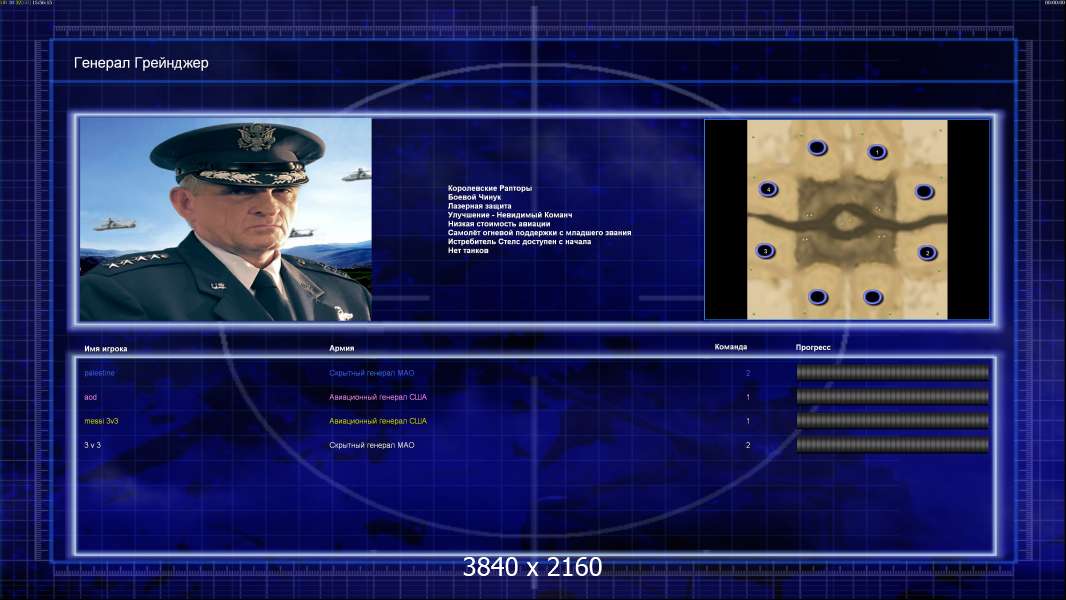1066x600 pixels.
Task: Select player name "palestine"
Action: tap(99, 373)
